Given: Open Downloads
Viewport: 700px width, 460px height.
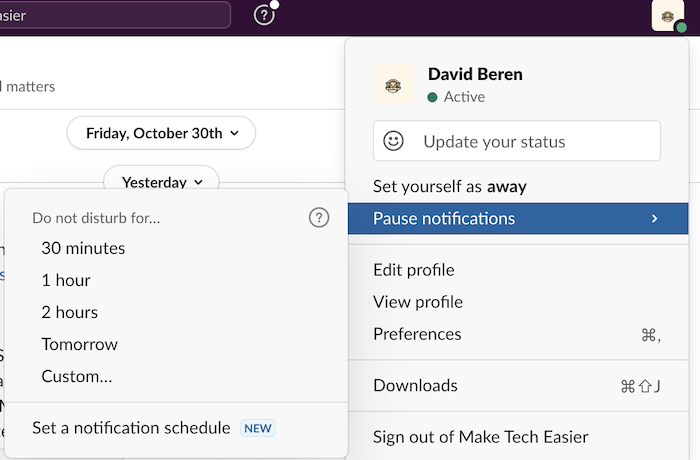Looking at the screenshot, I should click(518, 385).
